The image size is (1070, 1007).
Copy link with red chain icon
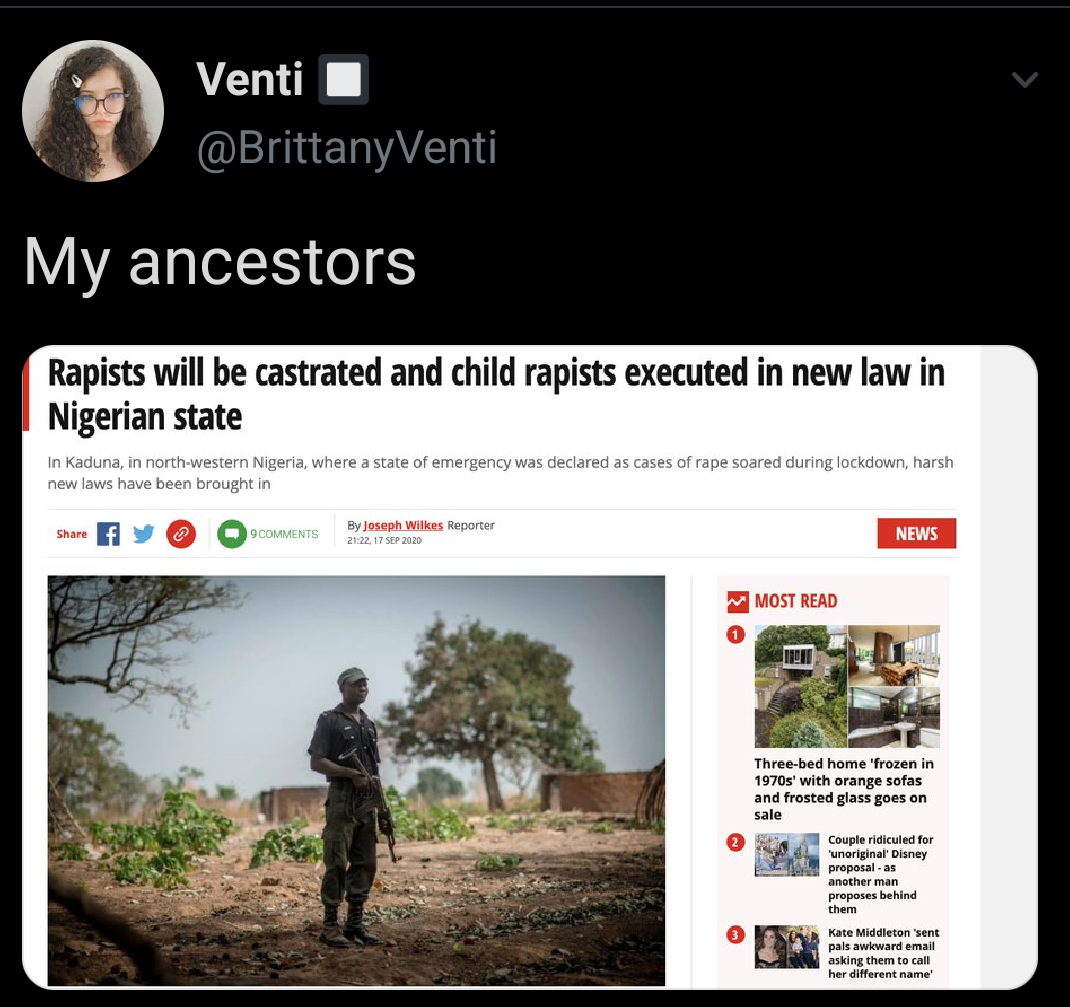pos(181,534)
